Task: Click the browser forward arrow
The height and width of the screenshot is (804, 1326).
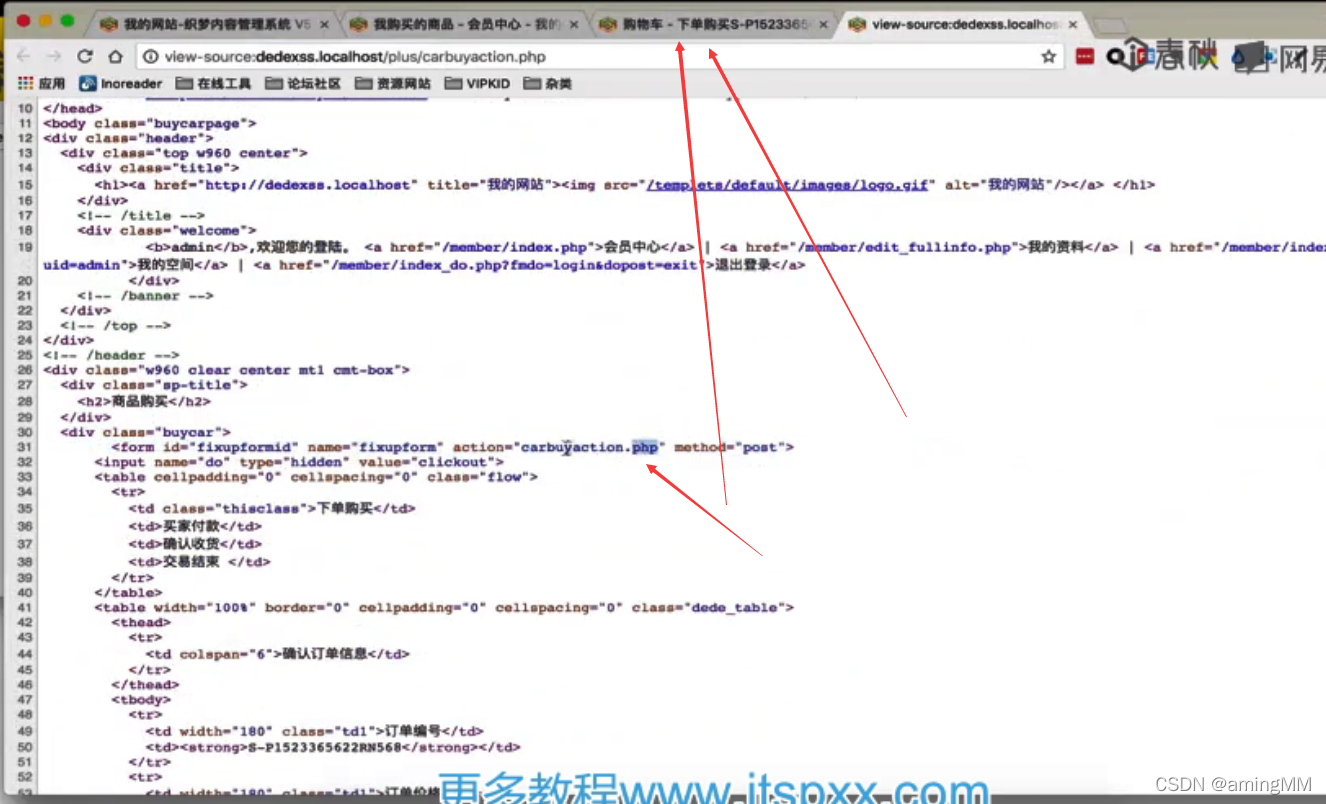Action: pyautogui.click(x=54, y=57)
